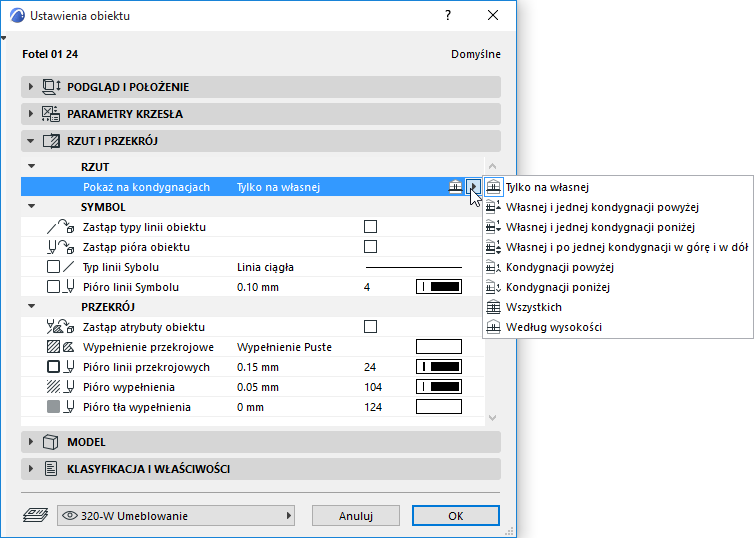
Task: Click pen number 104 value
Action: coord(373,387)
